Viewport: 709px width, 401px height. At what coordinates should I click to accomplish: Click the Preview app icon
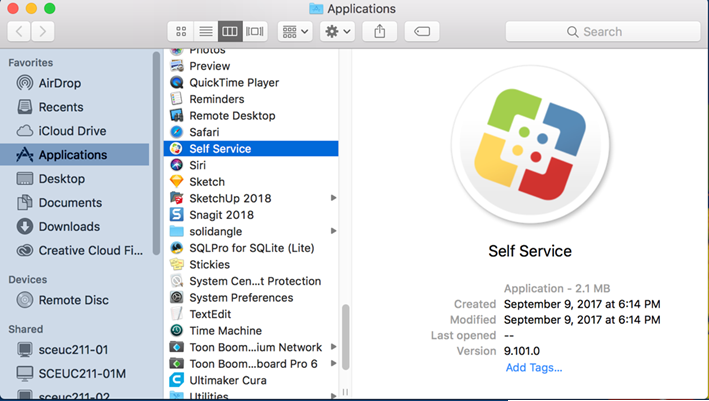point(176,66)
